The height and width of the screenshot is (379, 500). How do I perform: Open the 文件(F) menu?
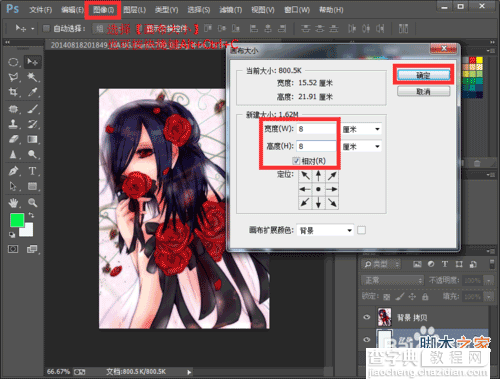coord(40,10)
